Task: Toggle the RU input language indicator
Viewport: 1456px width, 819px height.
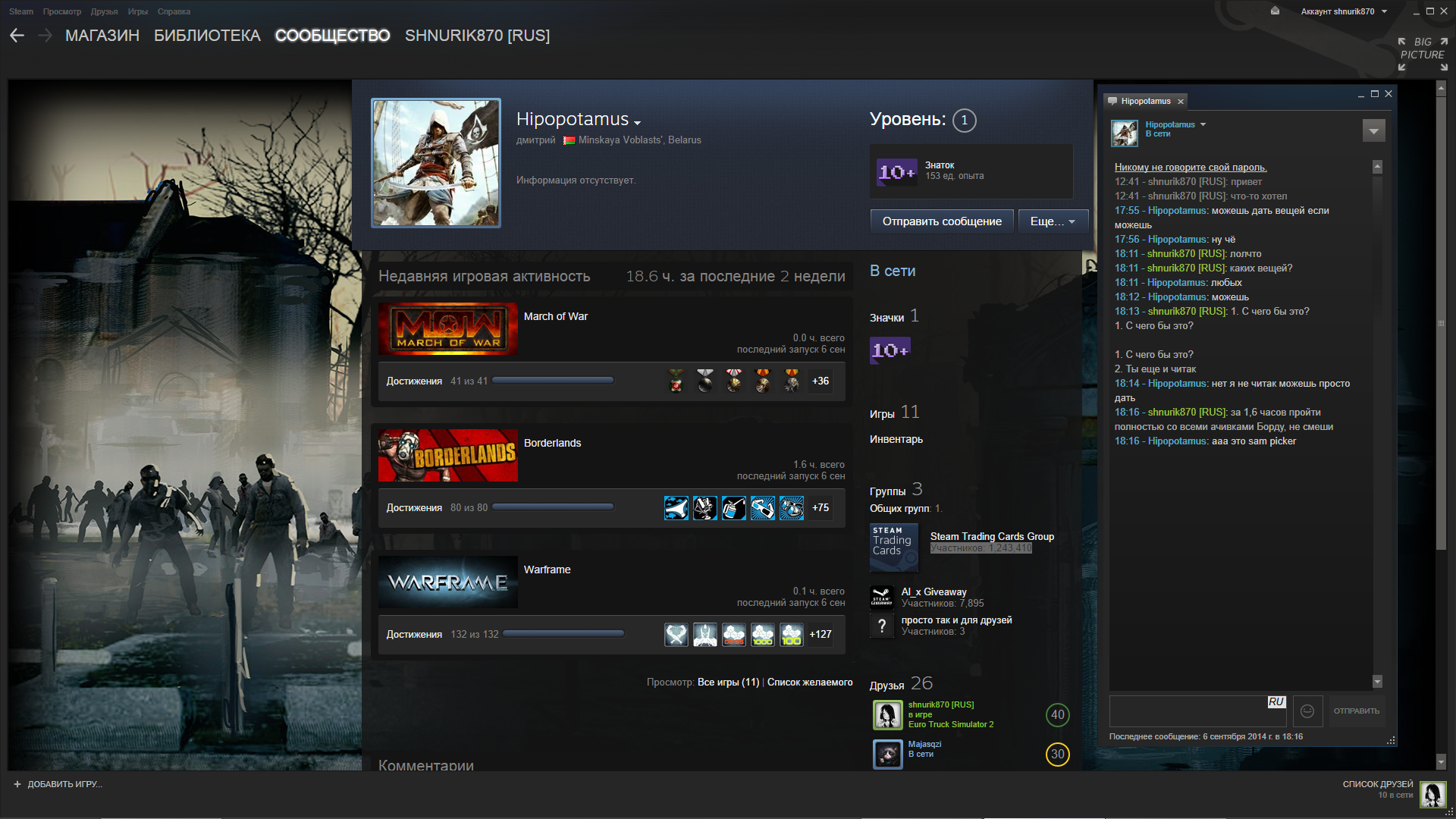Action: [x=1276, y=702]
